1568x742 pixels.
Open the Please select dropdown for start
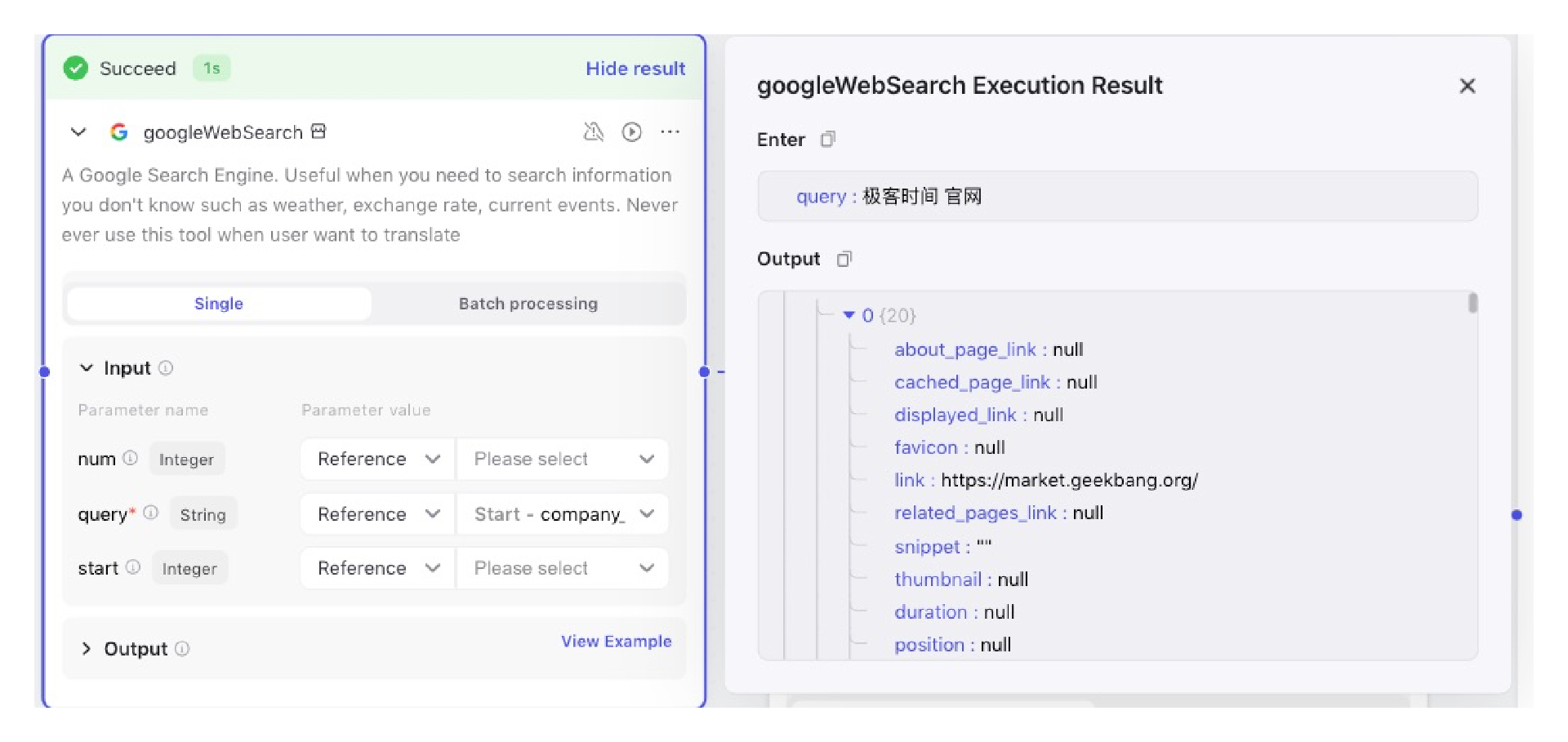pos(563,568)
